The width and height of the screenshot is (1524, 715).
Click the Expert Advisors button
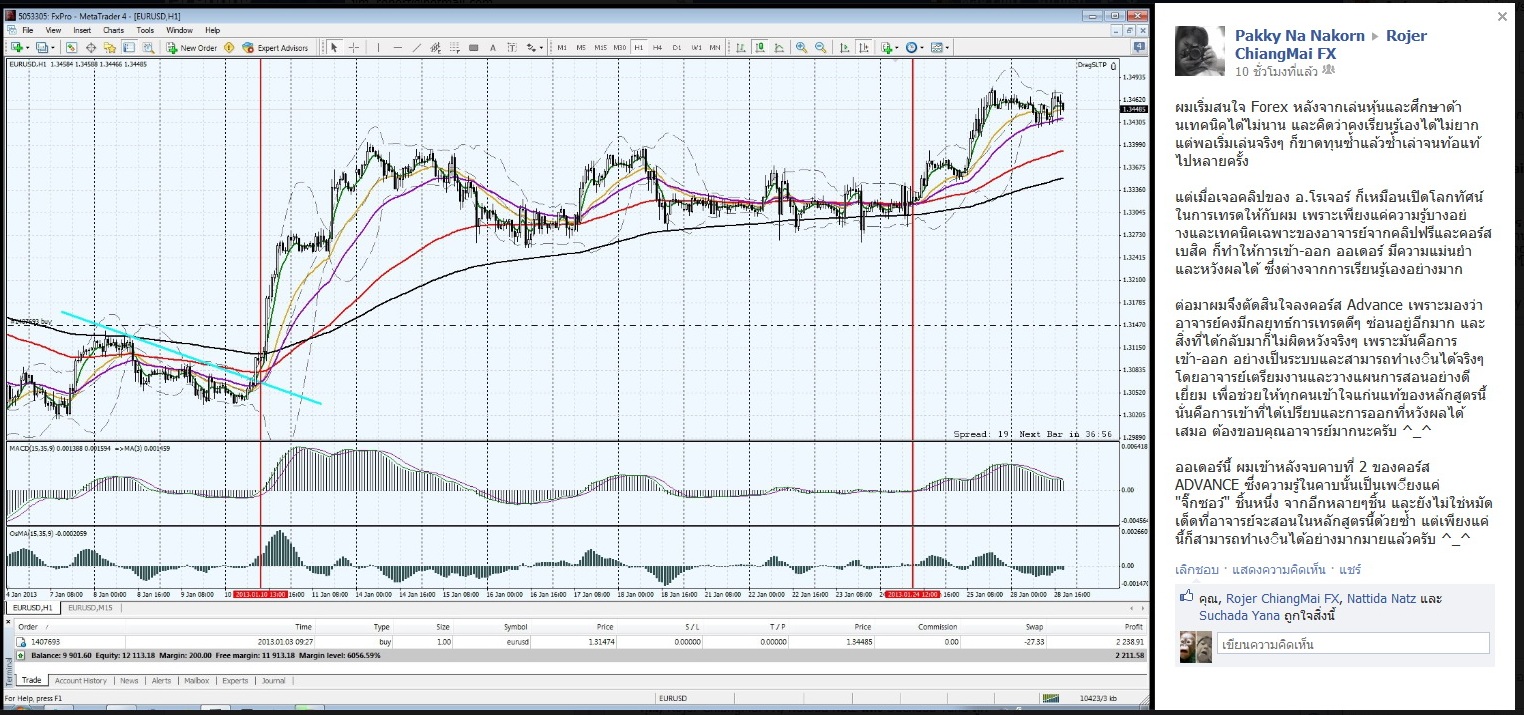[x=275, y=47]
